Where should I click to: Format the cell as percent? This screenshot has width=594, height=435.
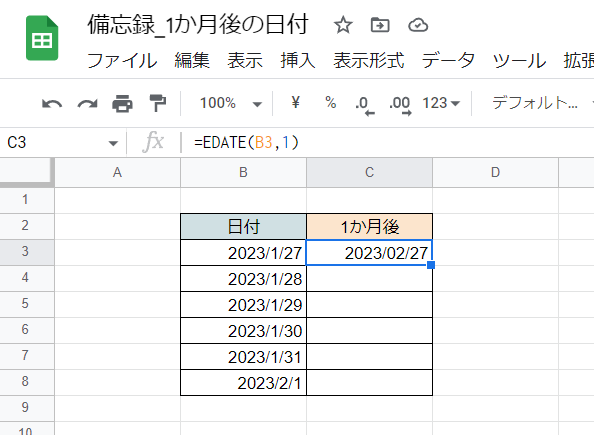click(x=330, y=102)
